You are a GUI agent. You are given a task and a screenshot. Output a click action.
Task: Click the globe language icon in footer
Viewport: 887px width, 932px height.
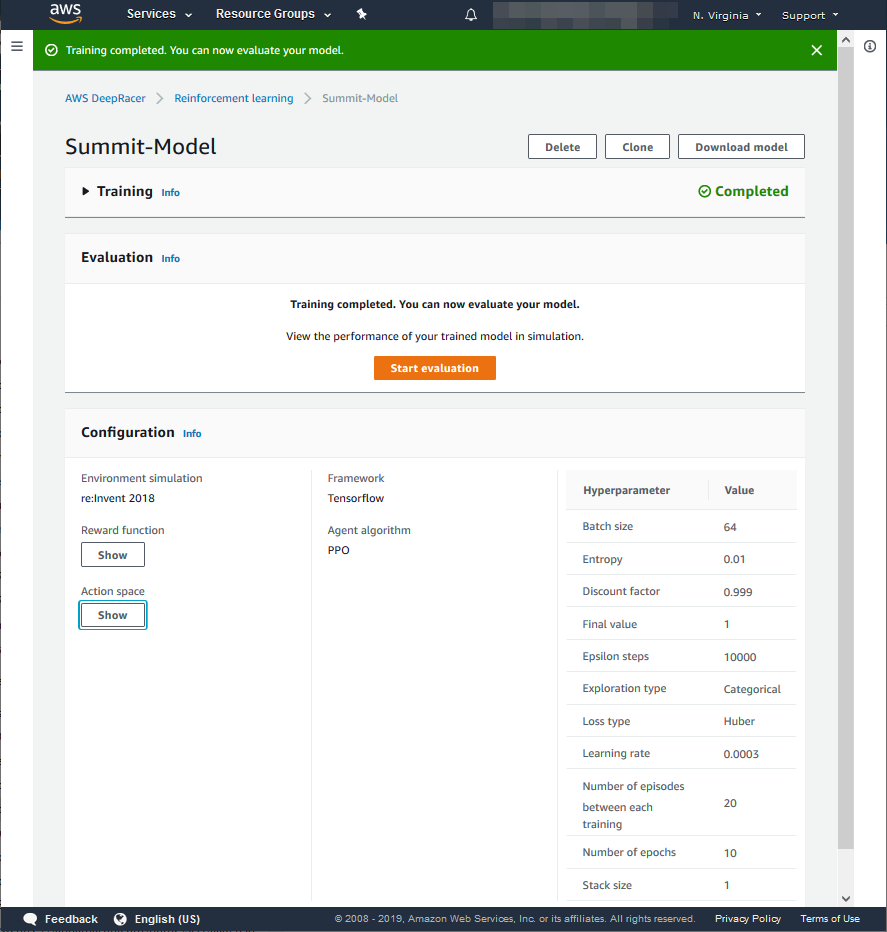(x=121, y=919)
